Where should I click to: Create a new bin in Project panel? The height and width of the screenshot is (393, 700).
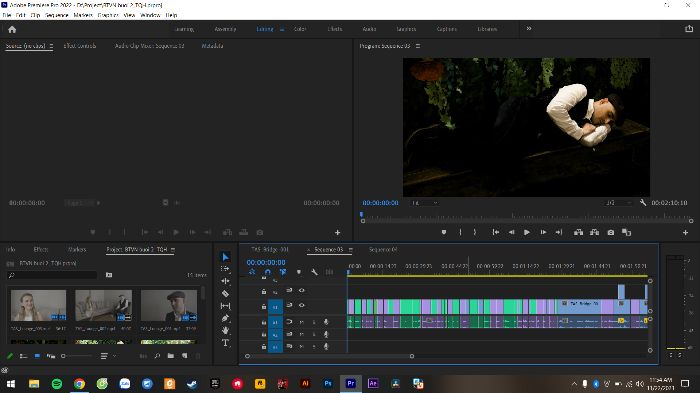(x=171, y=356)
